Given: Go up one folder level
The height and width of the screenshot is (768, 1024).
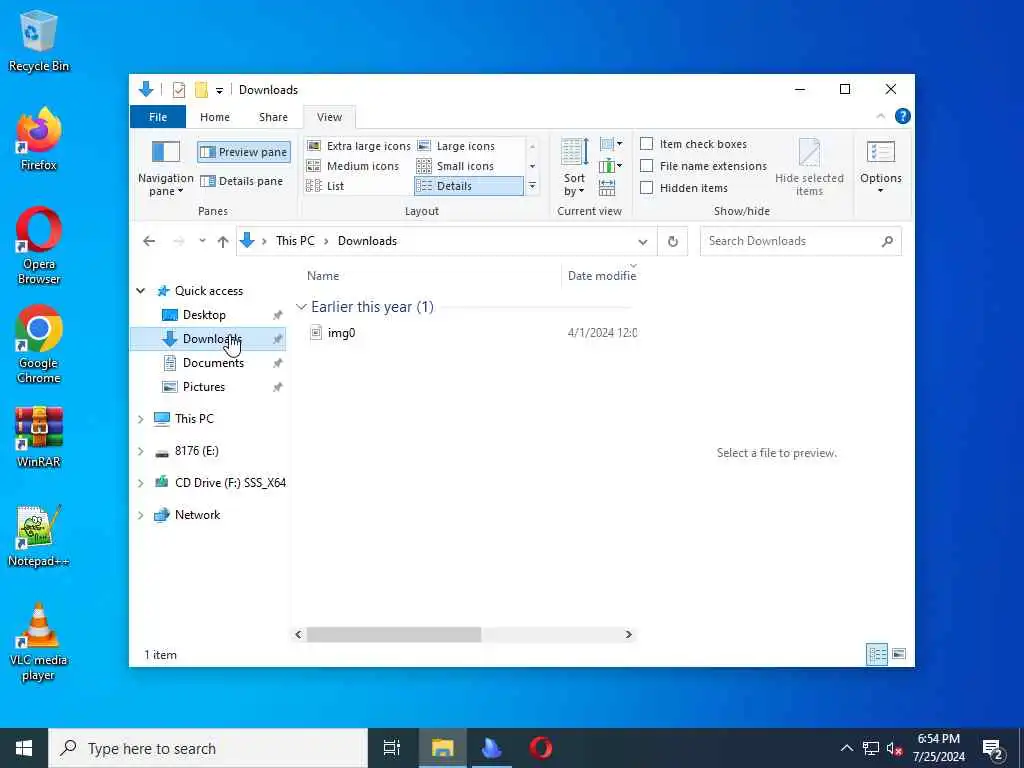Looking at the screenshot, I should point(223,241).
